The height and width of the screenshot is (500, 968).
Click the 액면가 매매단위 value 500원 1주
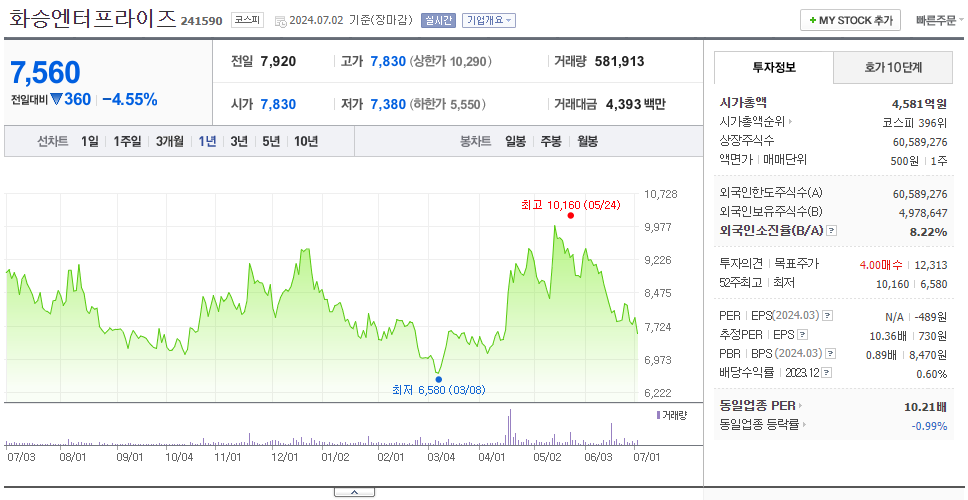click(919, 160)
